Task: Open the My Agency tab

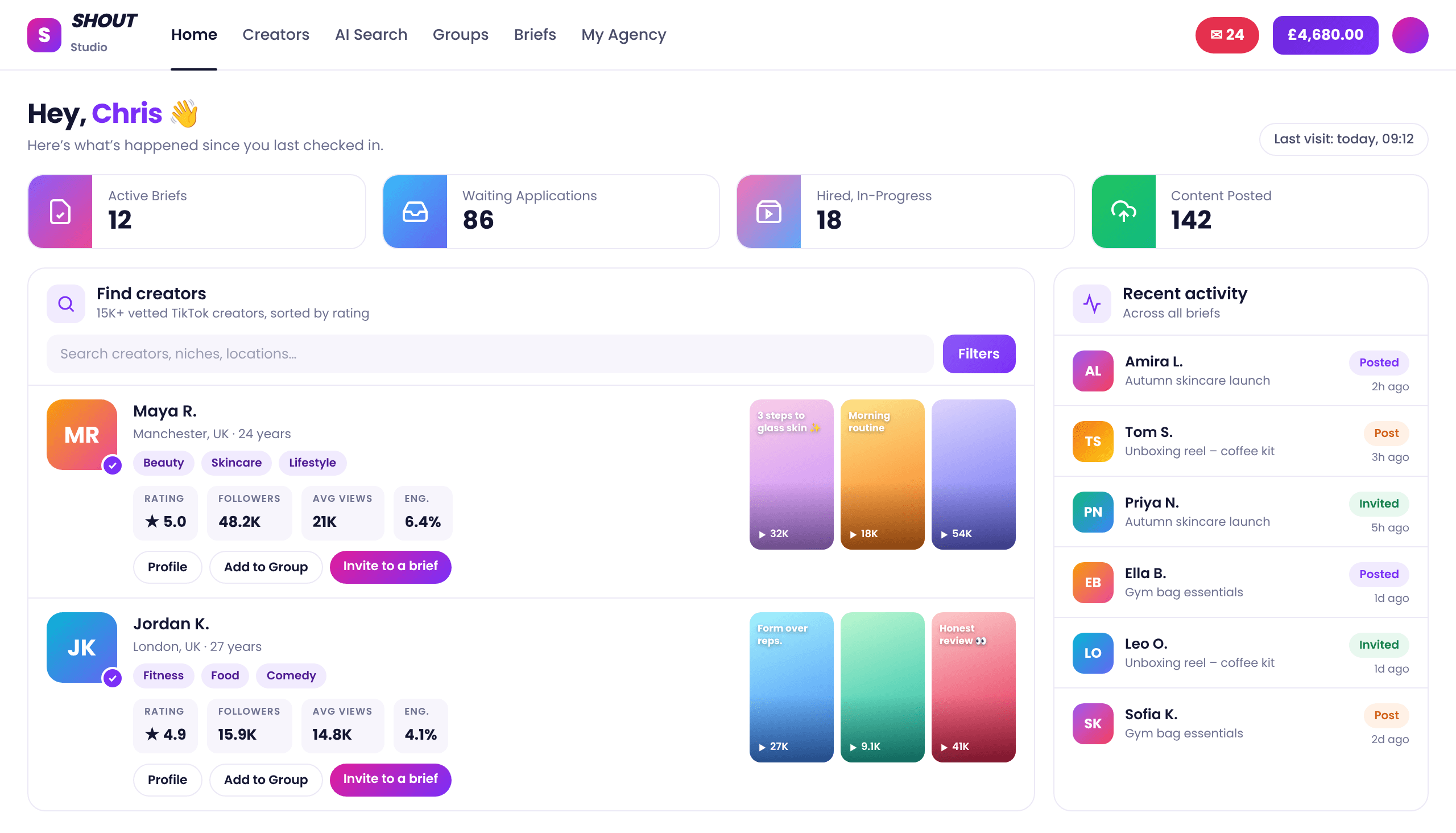Action: click(x=623, y=35)
